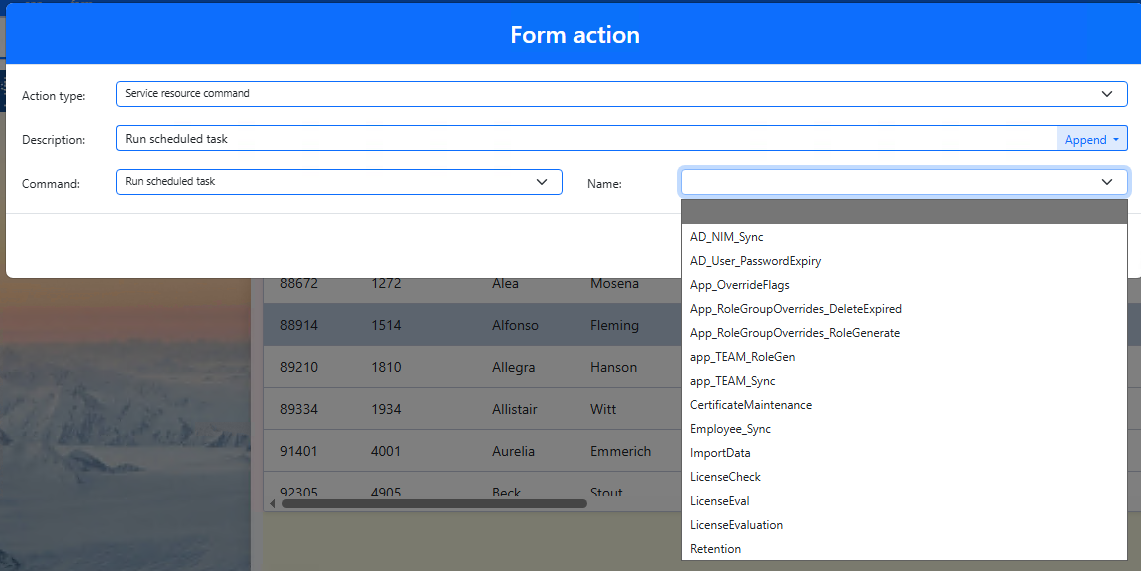Click the Alfonso name cell
This screenshot has height=571, width=1141.
point(515,325)
